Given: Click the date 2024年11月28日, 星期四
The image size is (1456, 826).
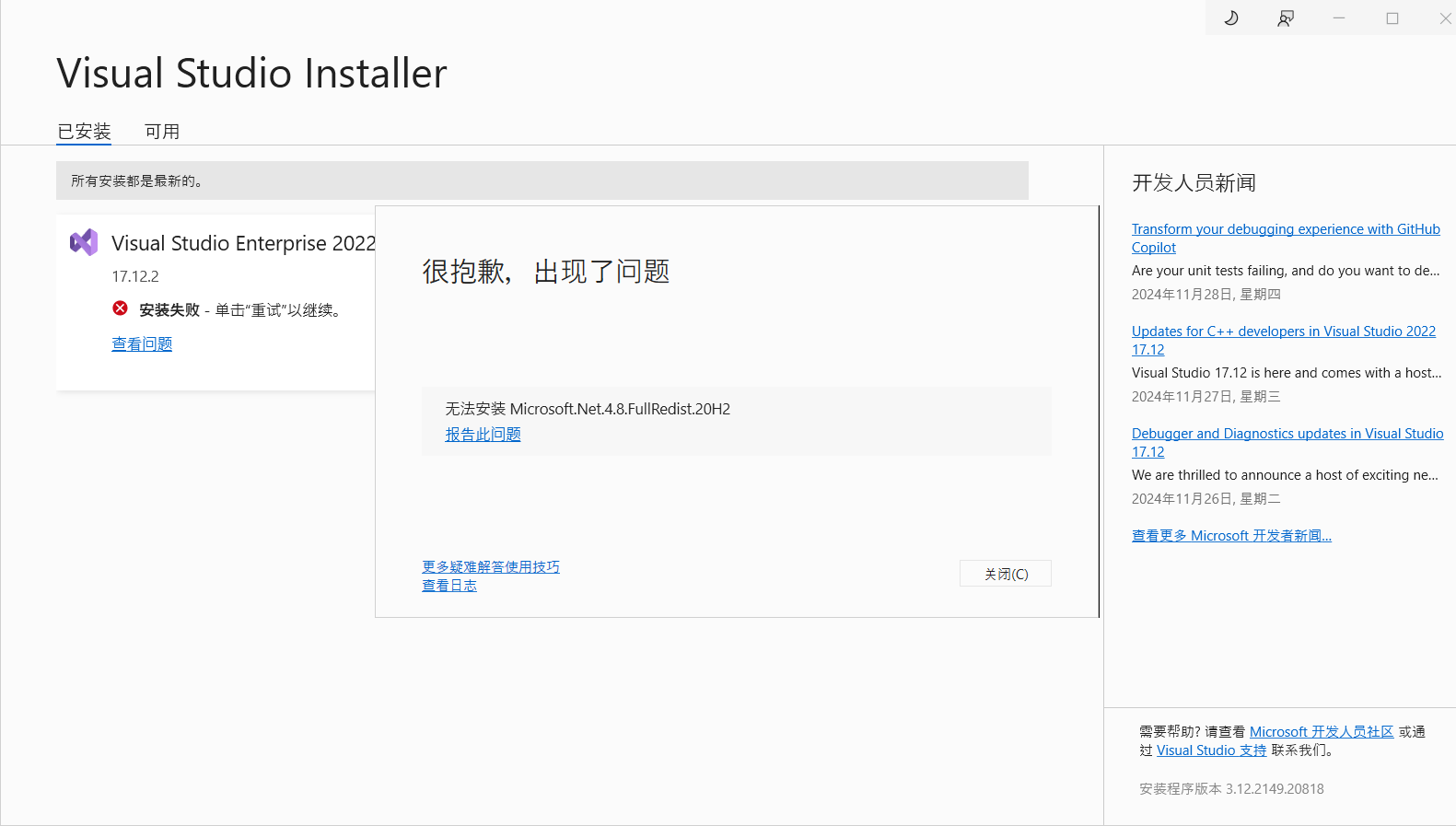Looking at the screenshot, I should [x=1206, y=295].
